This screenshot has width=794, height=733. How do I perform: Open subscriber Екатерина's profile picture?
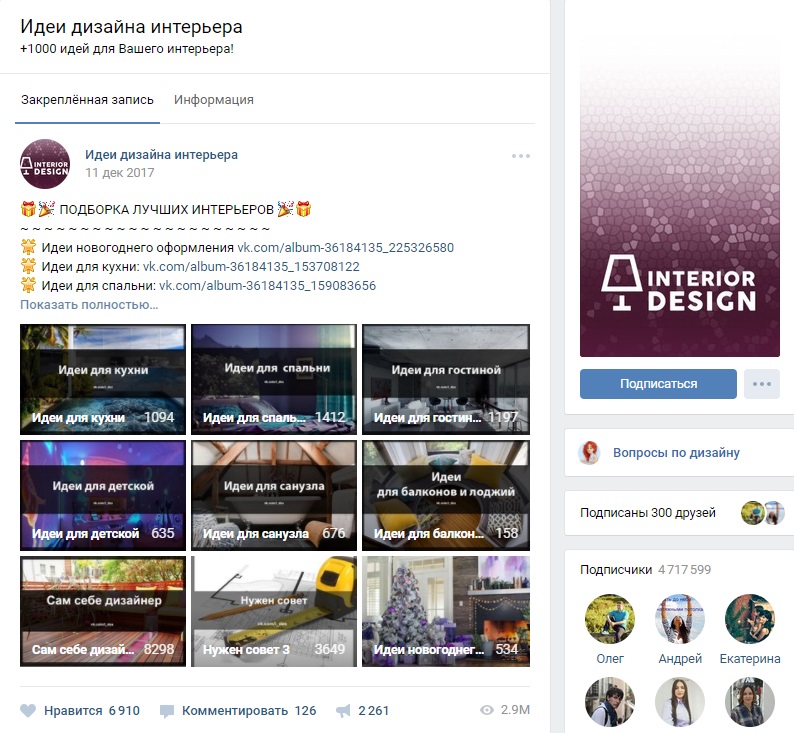click(749, 619)
